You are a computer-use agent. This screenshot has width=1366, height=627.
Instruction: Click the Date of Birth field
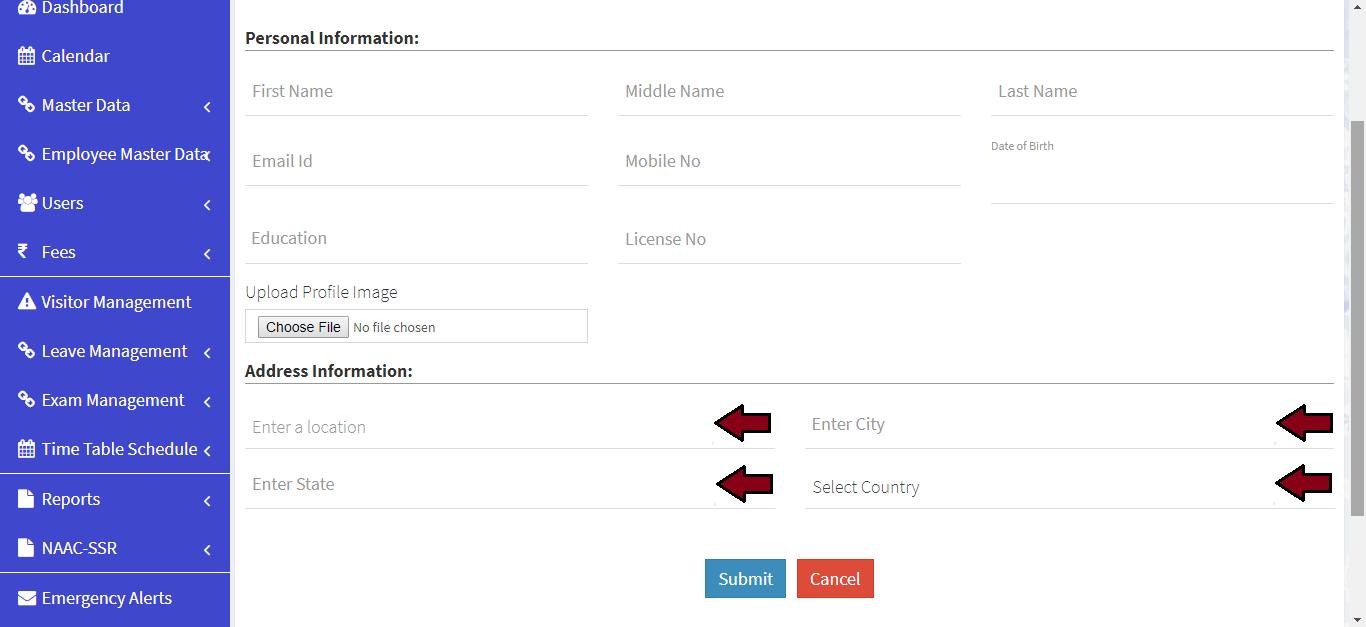tap(1161, 182)
